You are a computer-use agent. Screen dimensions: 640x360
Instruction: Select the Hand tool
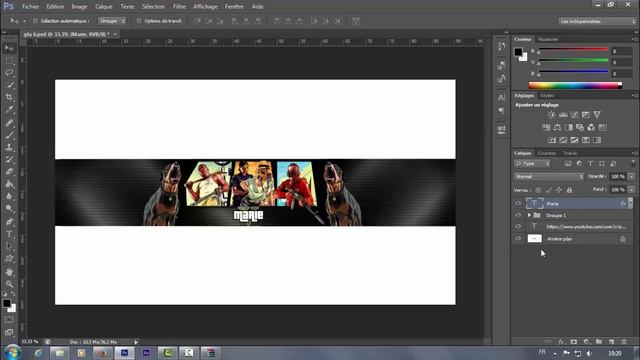(x=9, y=272)
